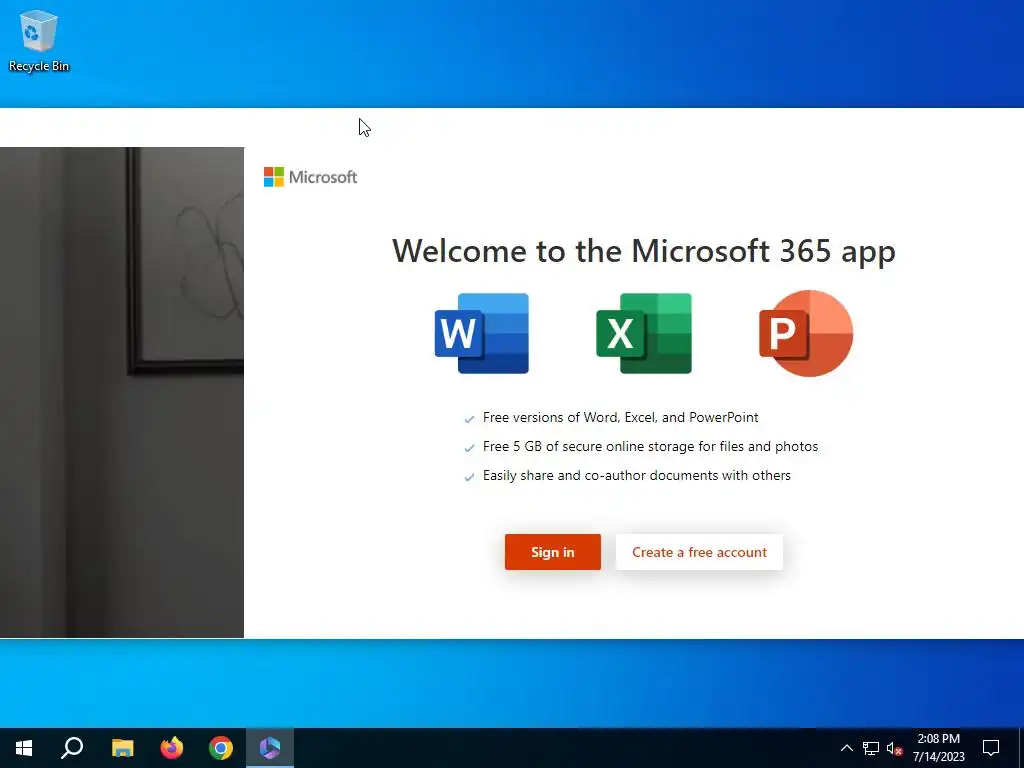
Task: Open the notification center icon
Action: coord(991,748)
